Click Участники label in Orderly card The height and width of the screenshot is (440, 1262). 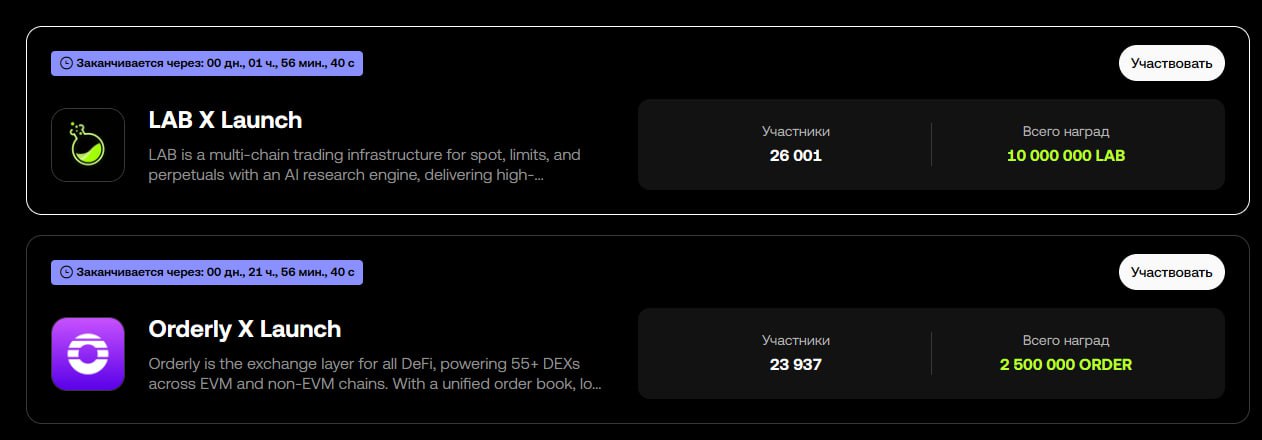coord(795,340)
